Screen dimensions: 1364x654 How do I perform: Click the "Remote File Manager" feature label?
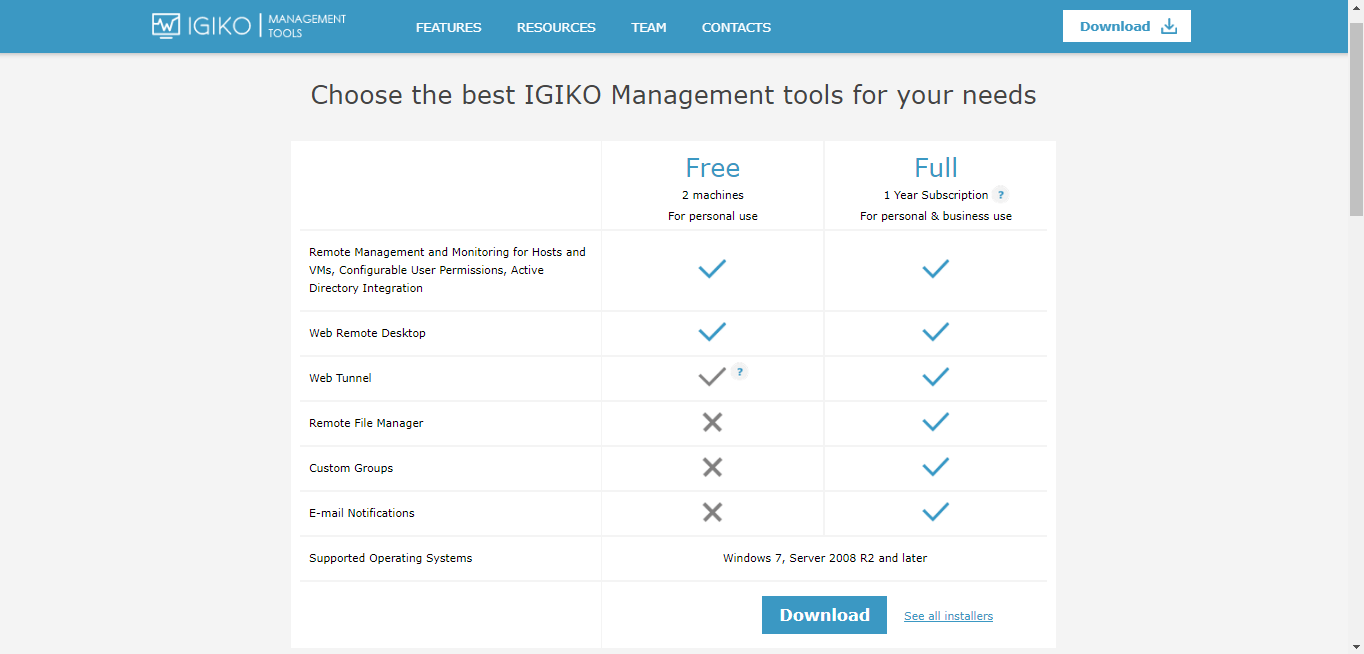pos(366,423)
